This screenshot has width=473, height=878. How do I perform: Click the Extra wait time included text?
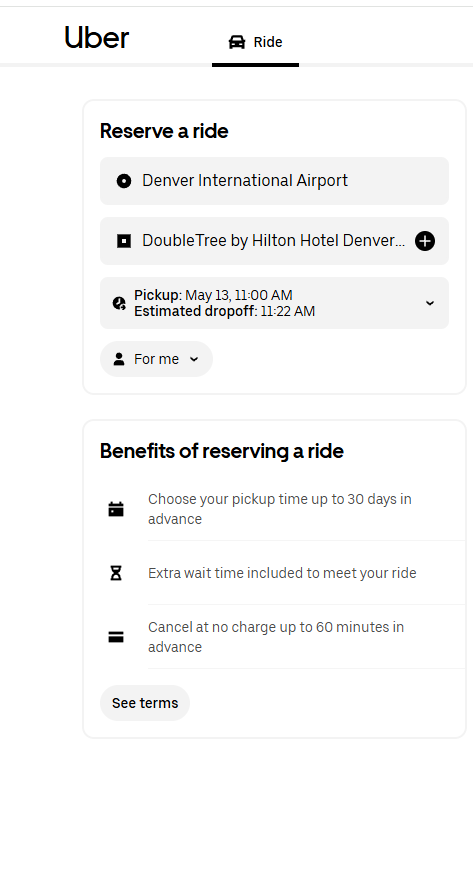282,573
